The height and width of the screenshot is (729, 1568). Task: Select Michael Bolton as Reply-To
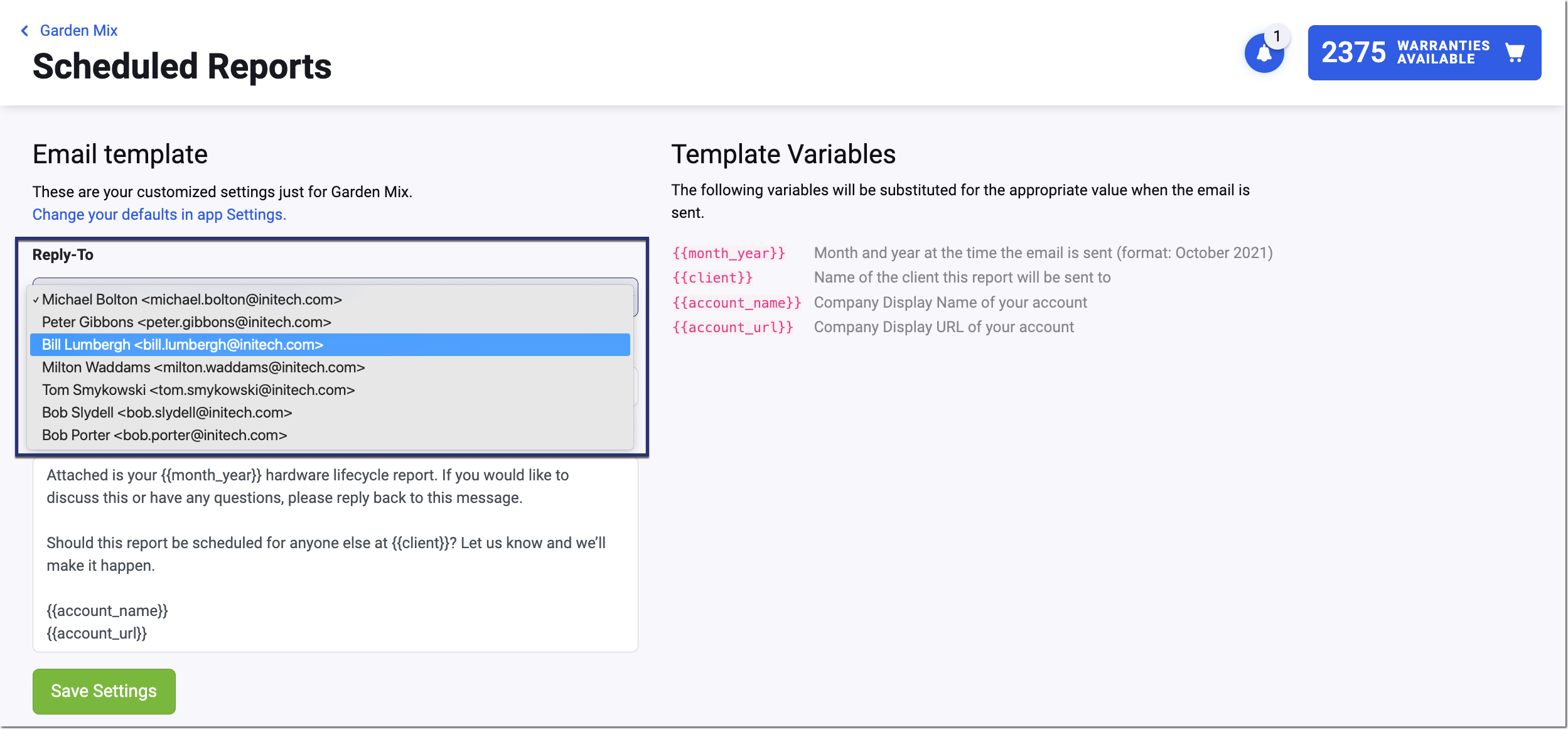330,300
